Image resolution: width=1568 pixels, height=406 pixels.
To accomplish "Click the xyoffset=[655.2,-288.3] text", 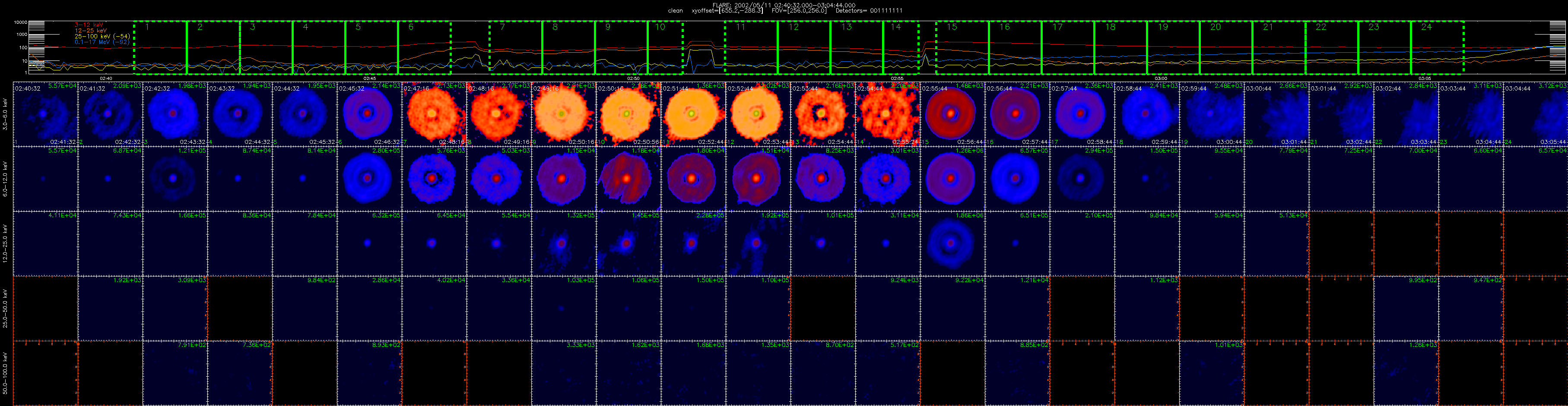I will point(727,11).
